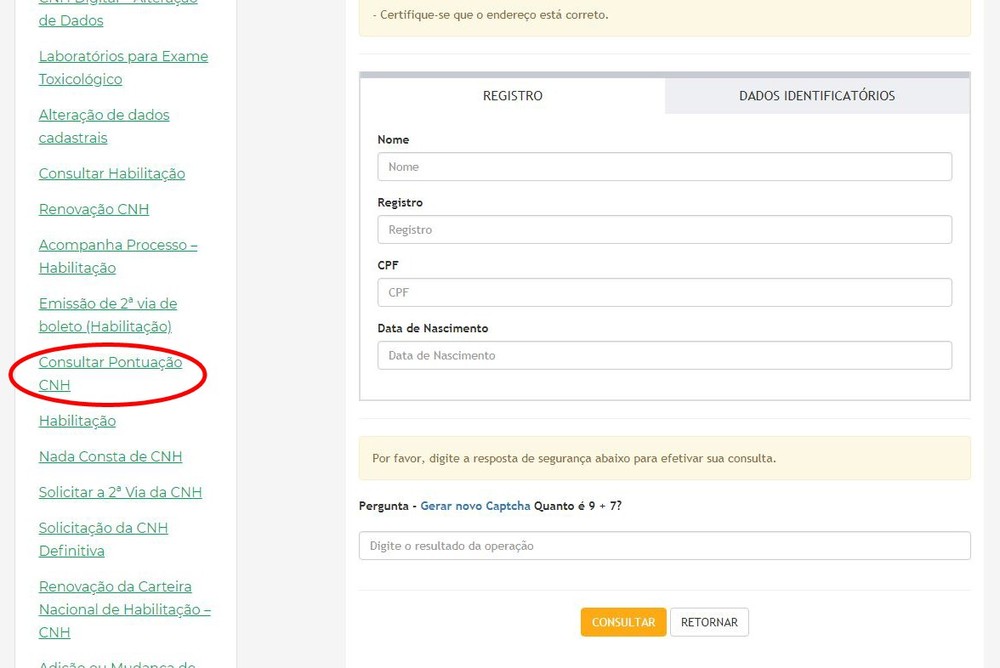Switch to the DADOS IDENTIFICATÓRIOS tab
Image resolution: width=1000 pixels, height=668 pixels.
pyautogui.click(x=815, y=95)
